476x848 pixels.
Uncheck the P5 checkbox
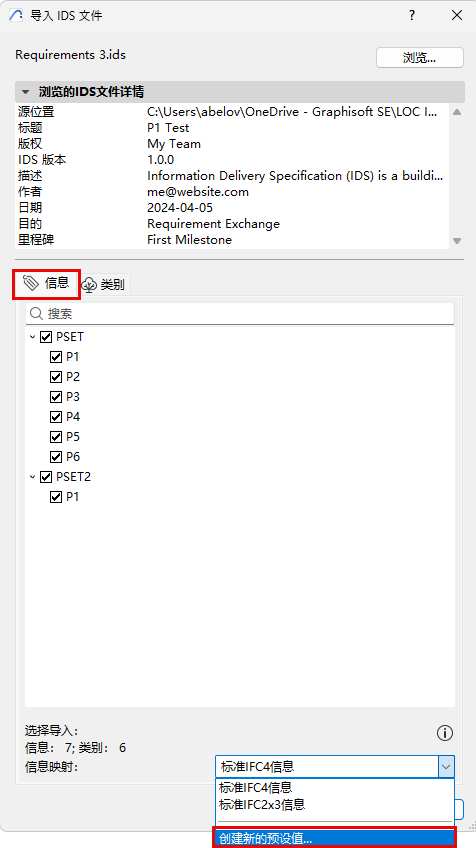click(x=56, y=437)
